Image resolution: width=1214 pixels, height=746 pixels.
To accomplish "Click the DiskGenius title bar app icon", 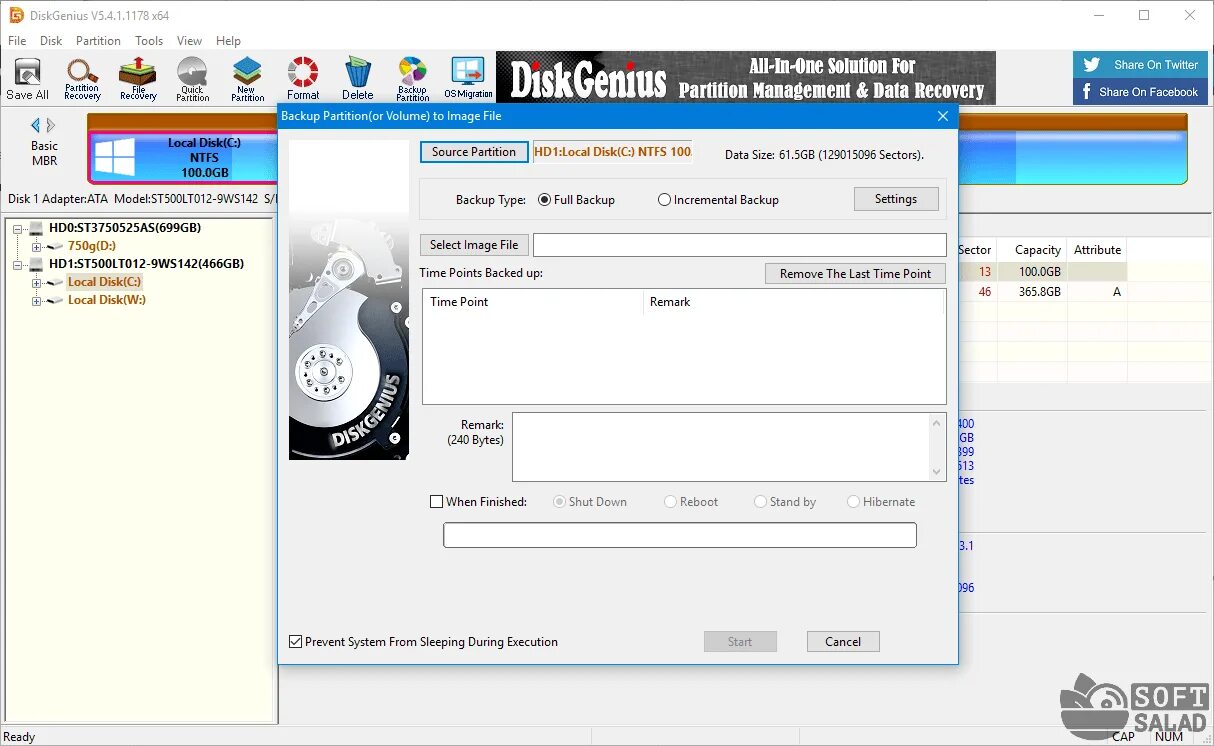I will pyautogui.click(x=16, y=14).
